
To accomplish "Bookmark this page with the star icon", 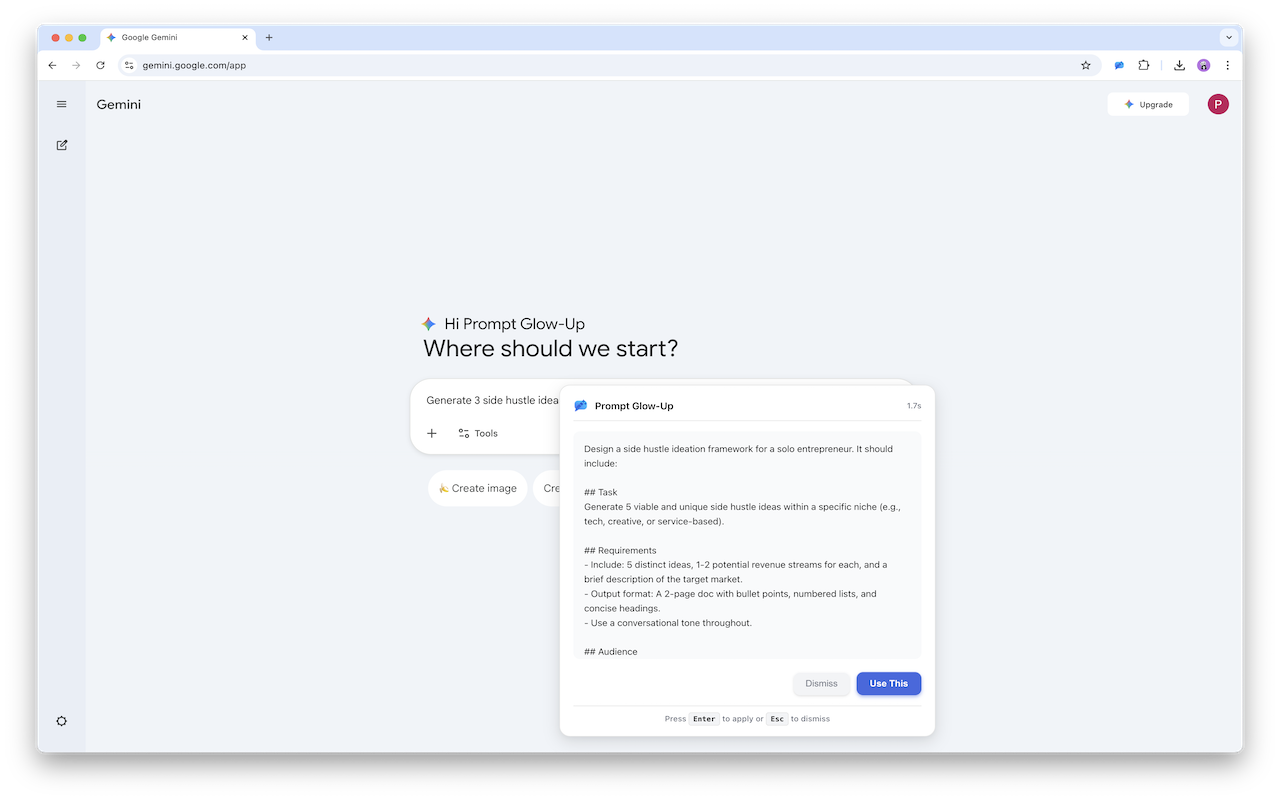I will coord(1086,65).
